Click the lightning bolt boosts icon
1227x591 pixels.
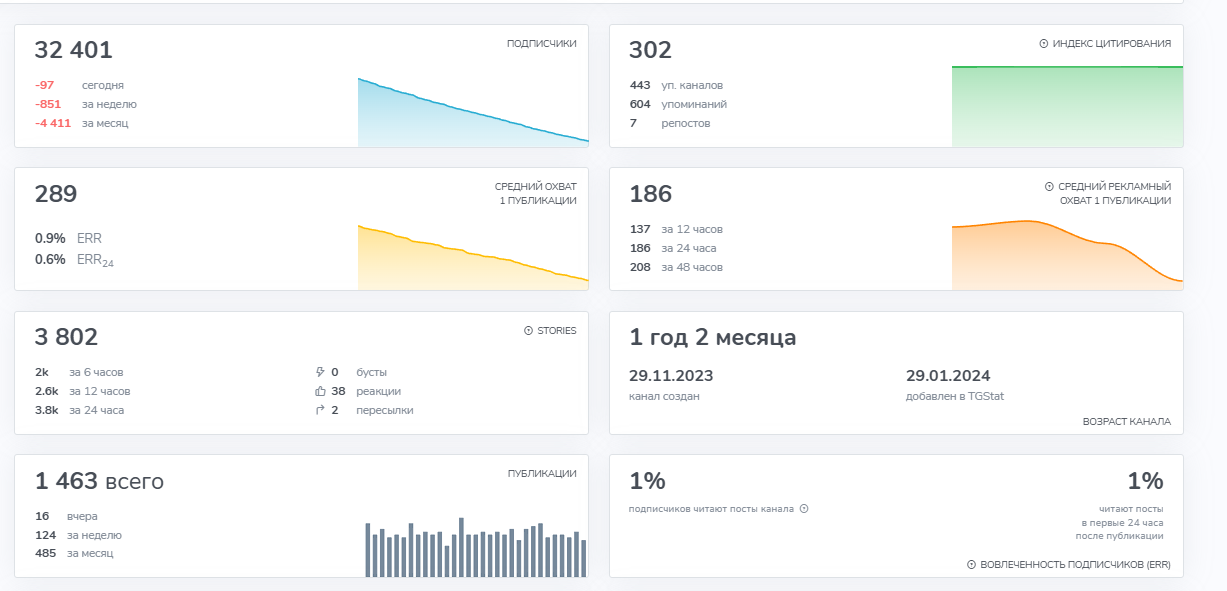(x=320, y=372)
